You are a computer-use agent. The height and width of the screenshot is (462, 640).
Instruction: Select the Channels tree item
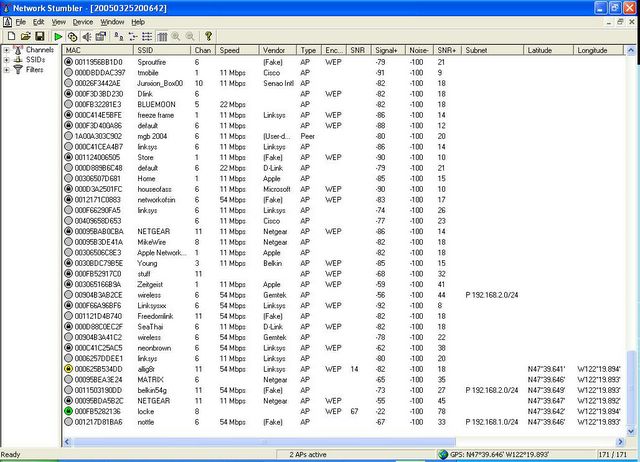coord(40,50)
